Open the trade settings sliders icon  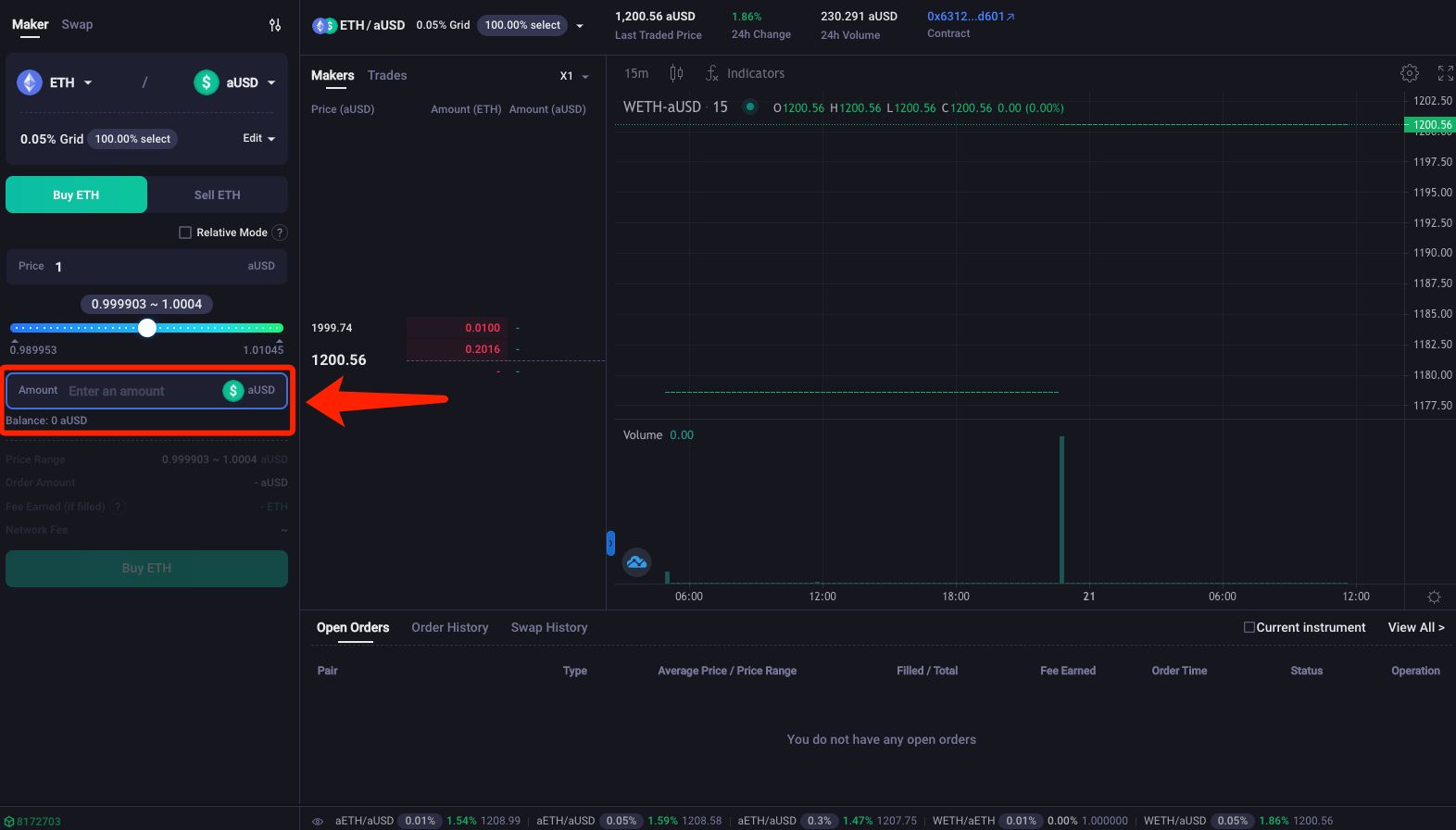[x=275, y=25]
